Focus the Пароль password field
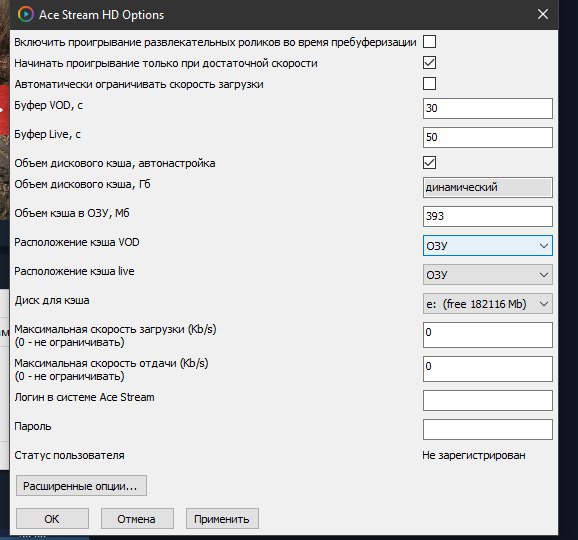Viewport: 578px width, 540px height. pyautogui.click(x=488, y=429)
